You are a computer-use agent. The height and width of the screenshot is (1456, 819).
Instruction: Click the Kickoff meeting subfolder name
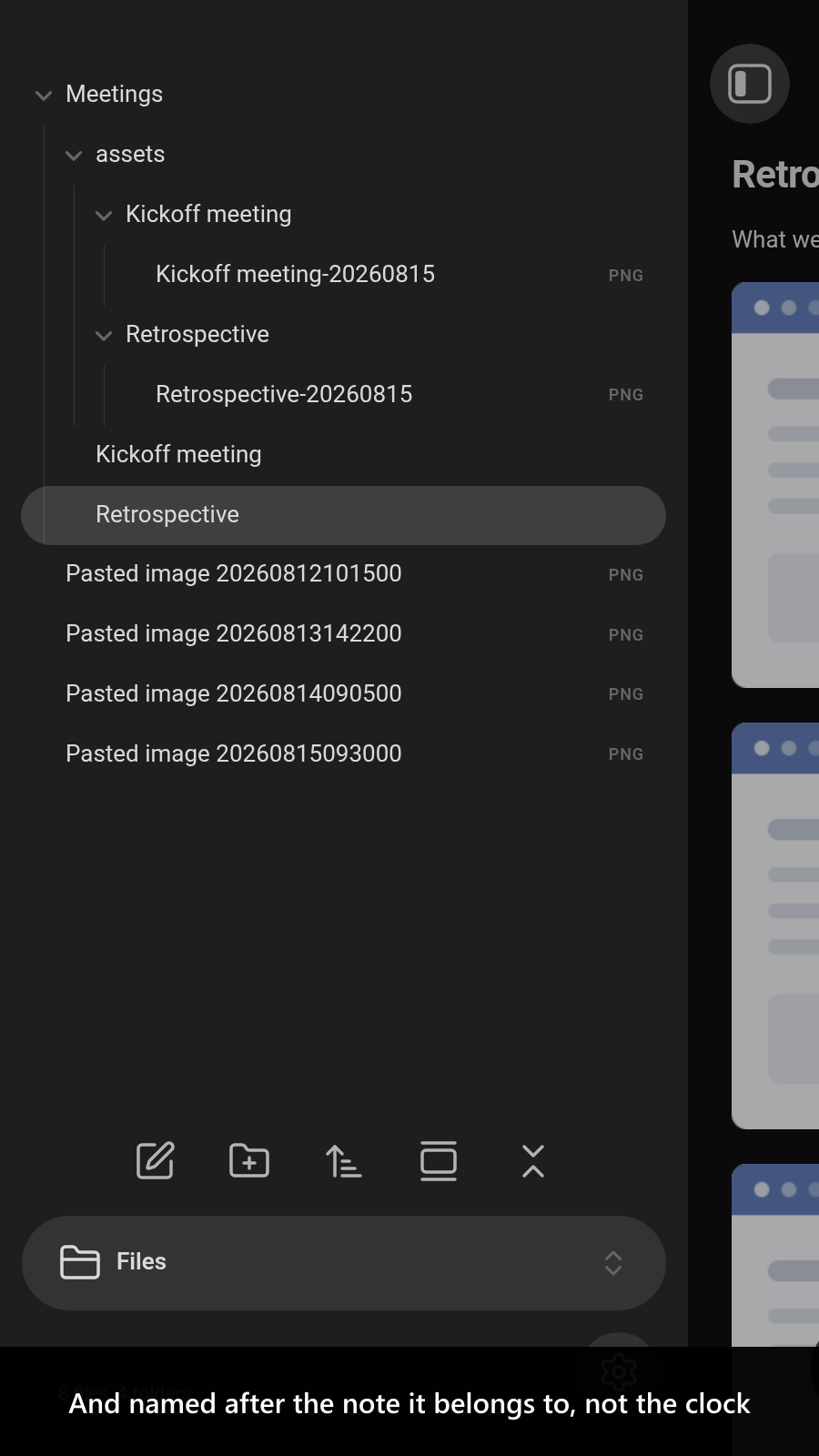tap(208, 214)
